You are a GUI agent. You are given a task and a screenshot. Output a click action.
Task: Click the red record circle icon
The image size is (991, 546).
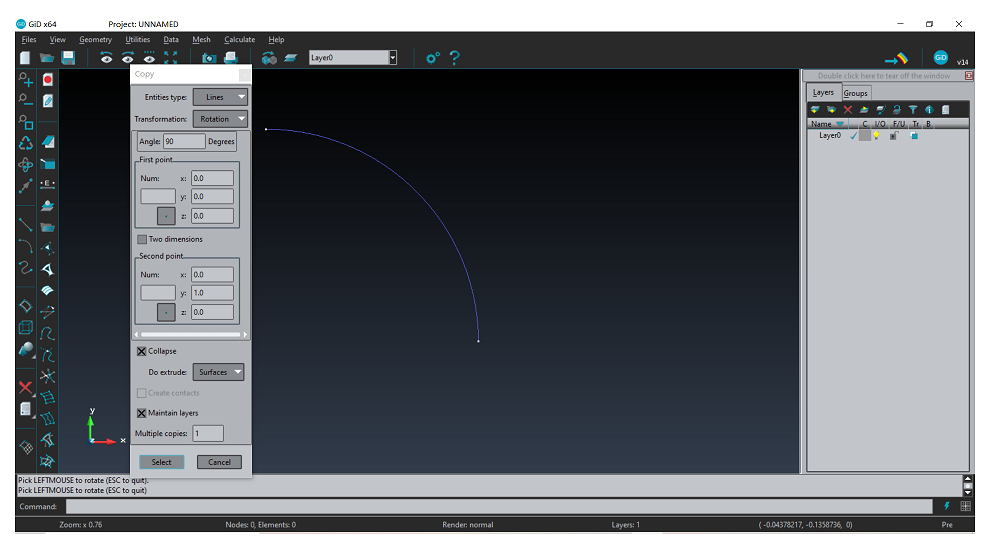47,80
